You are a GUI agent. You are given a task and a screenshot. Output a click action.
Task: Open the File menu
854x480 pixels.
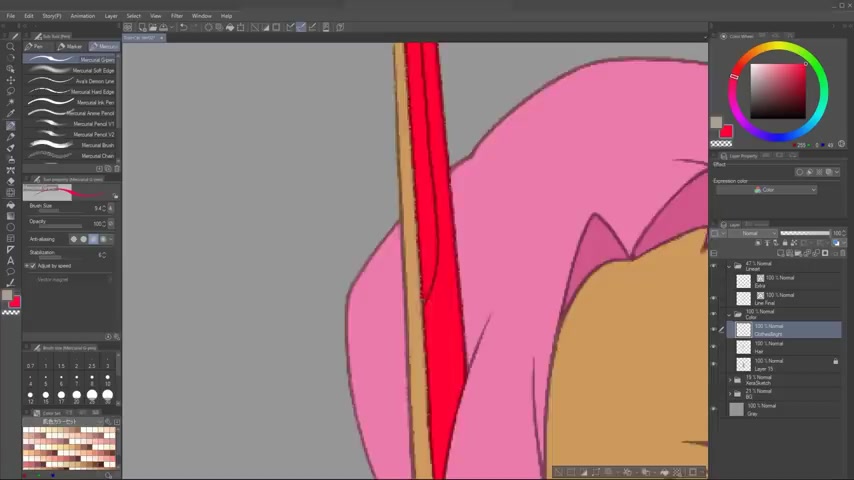(10, 16)
